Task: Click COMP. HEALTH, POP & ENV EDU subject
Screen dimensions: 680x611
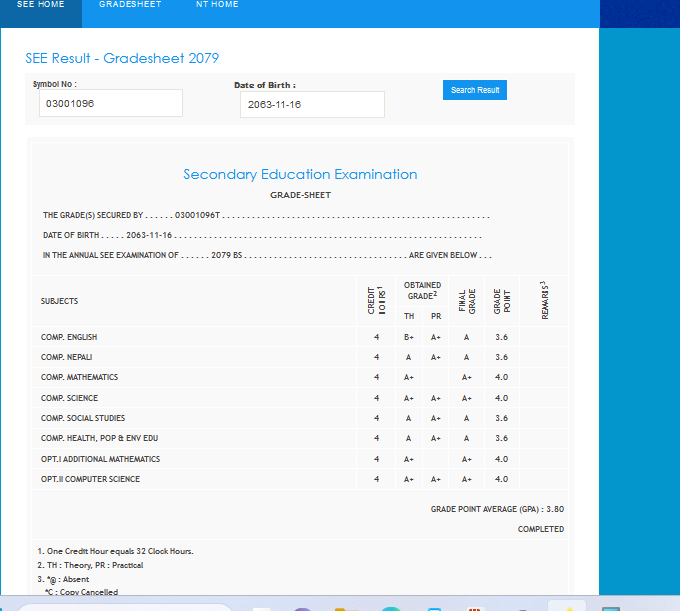Action: tap(99, 438)
